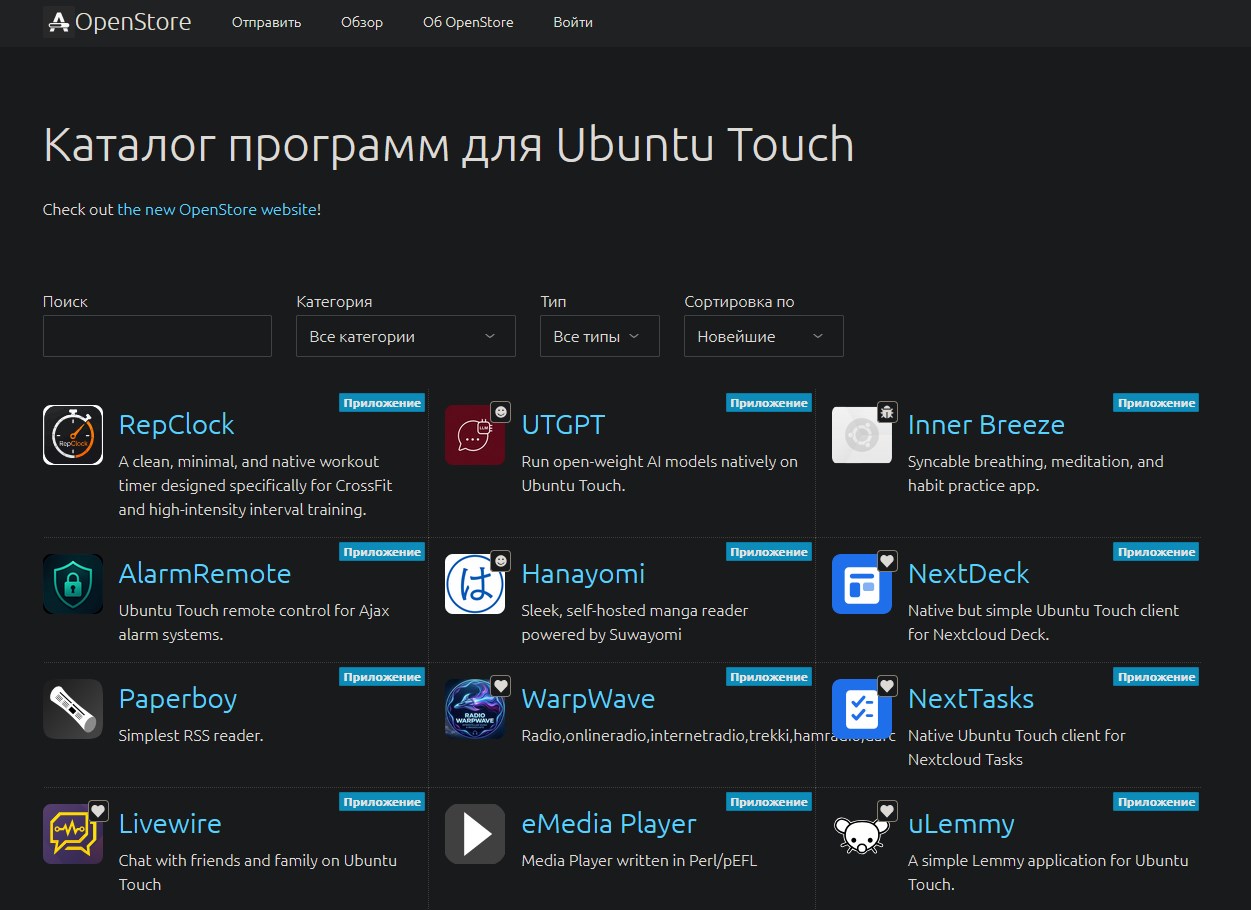Open the Livewire chat icon

tap(73, 834)
